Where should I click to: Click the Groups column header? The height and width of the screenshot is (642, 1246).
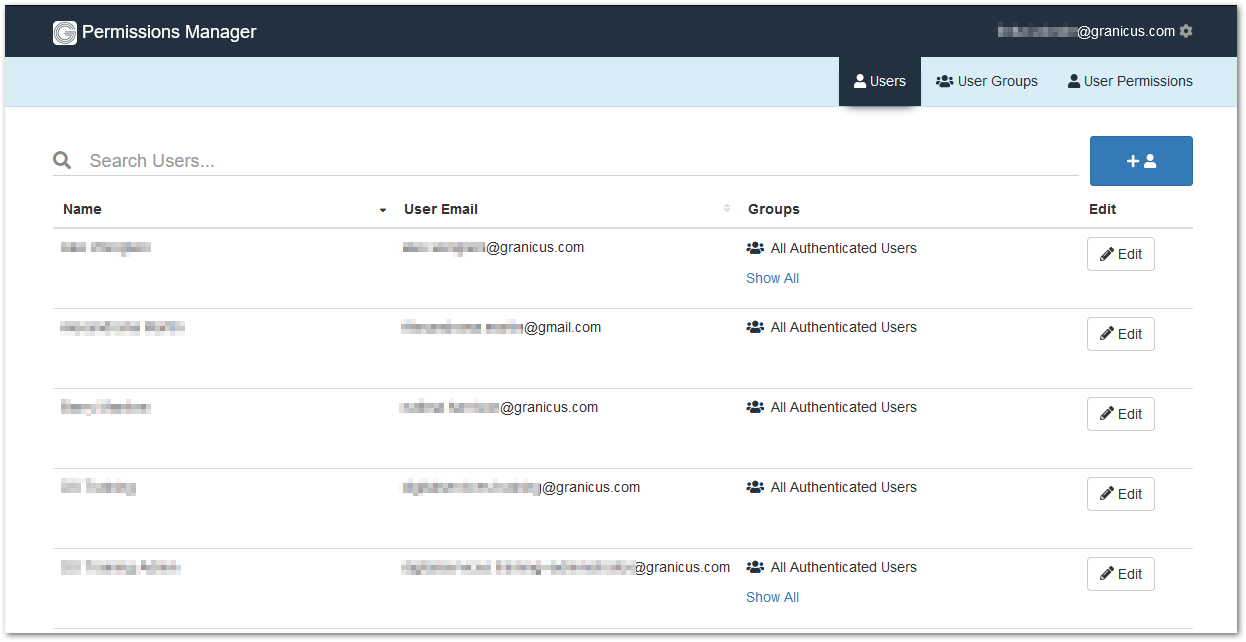774,209
